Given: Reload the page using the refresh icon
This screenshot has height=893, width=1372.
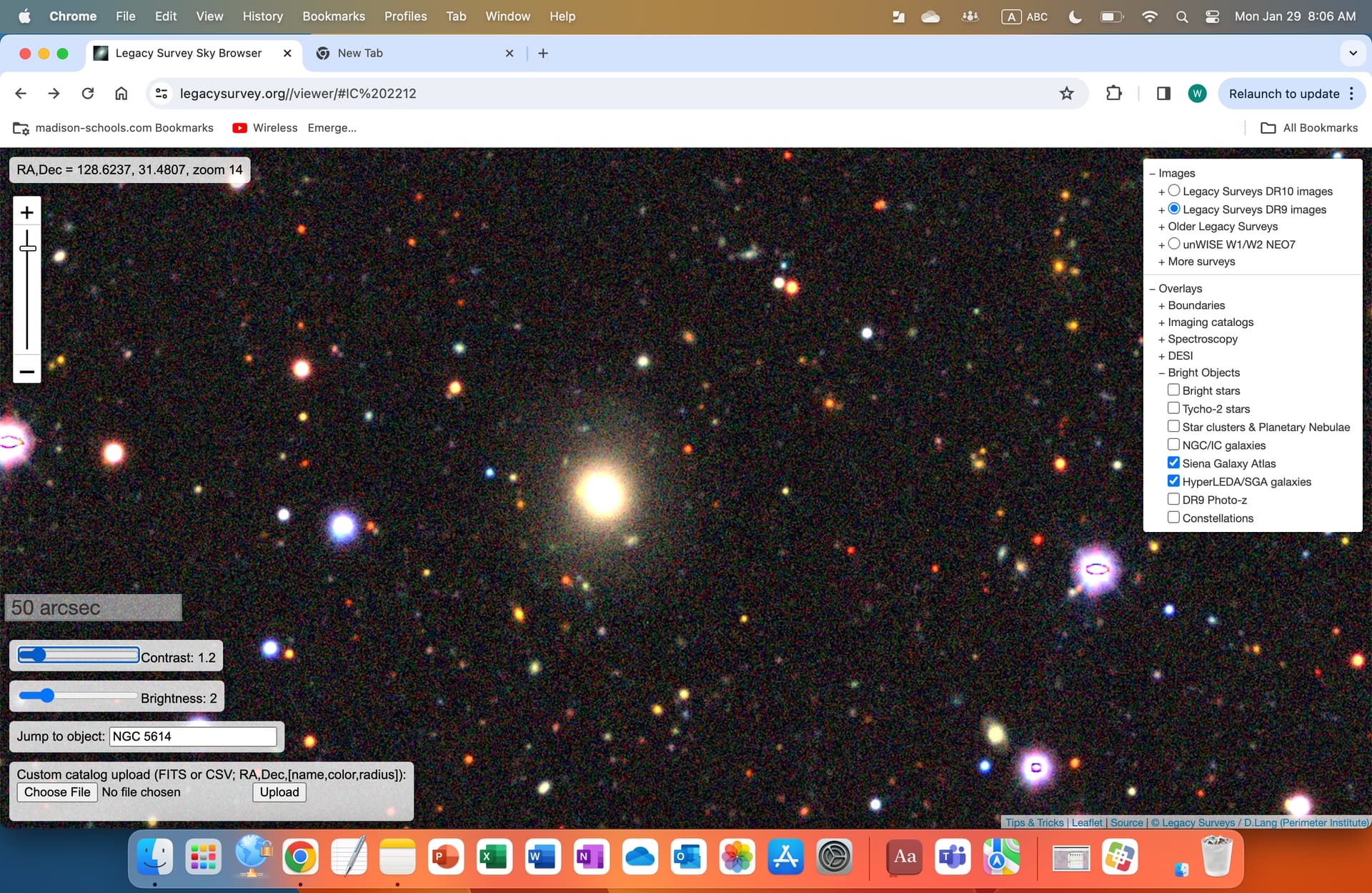Looking at the screenshot, I should click(88, 94).
